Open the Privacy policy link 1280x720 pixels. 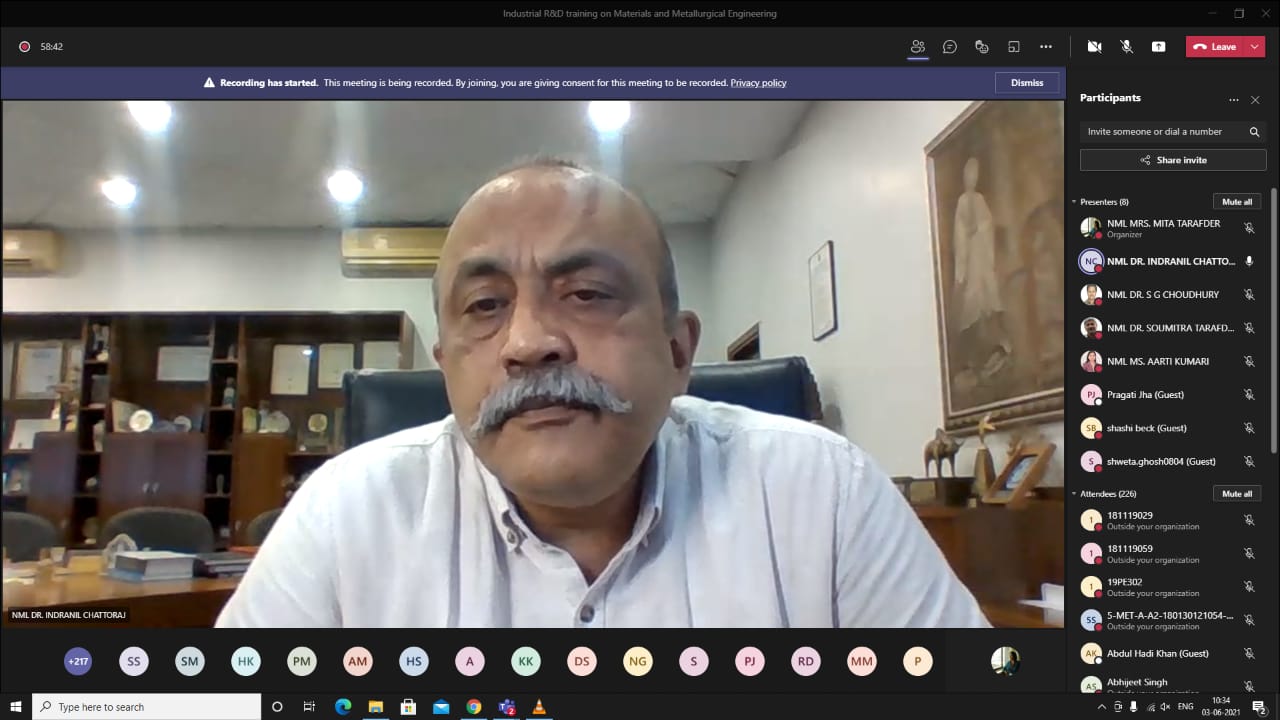coord(758,83)
